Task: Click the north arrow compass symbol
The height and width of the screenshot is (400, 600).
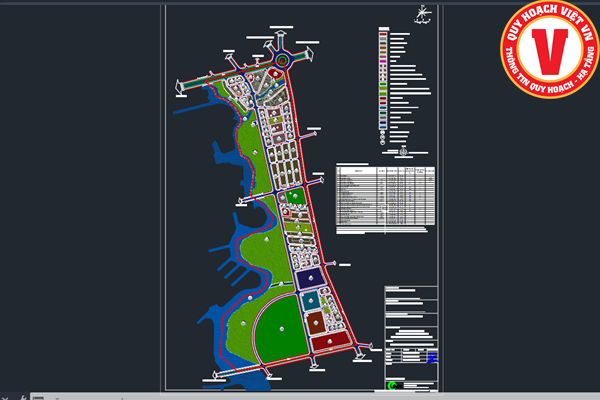Action: 422,13
